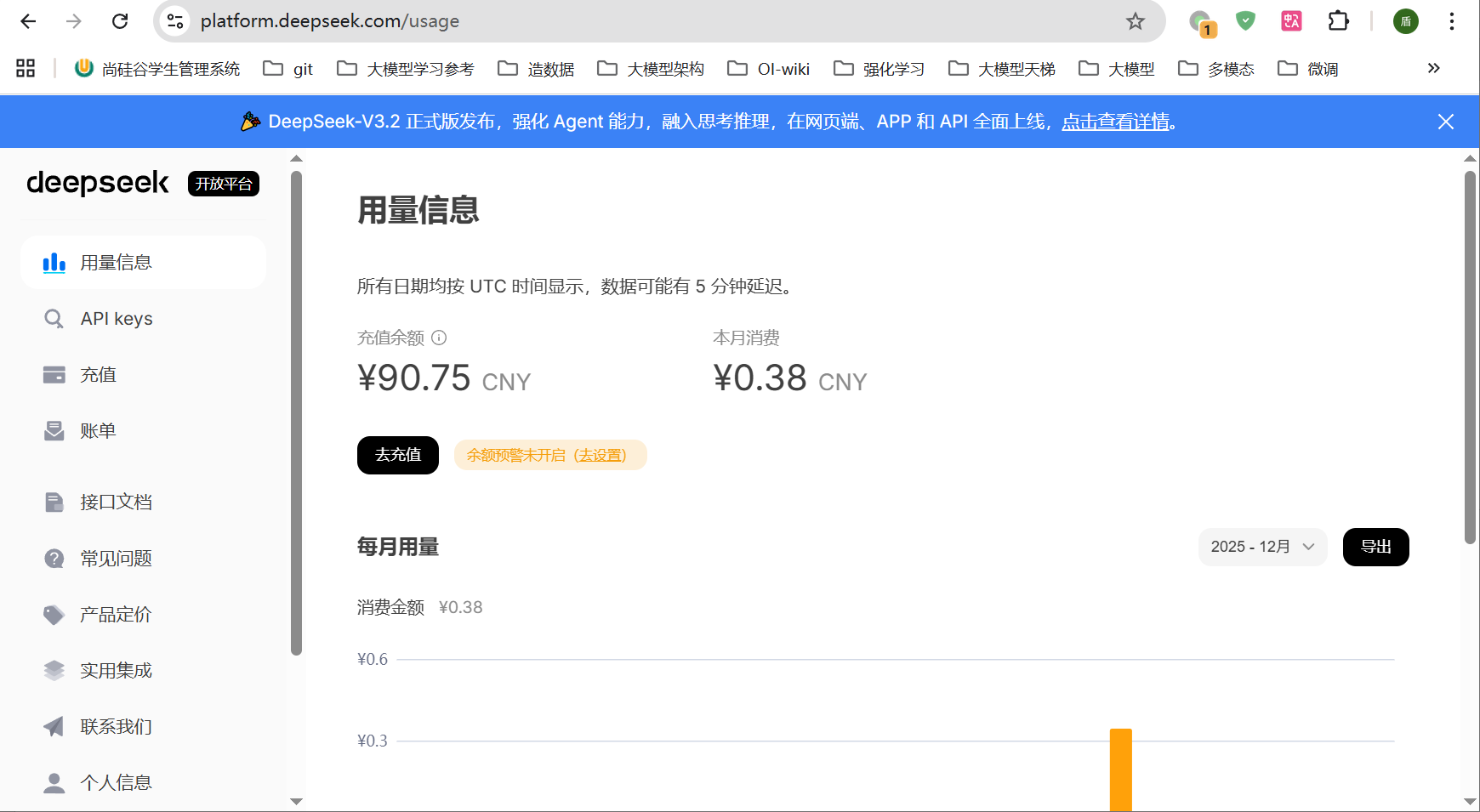Click the site information icon in address bar

point(175,21)
